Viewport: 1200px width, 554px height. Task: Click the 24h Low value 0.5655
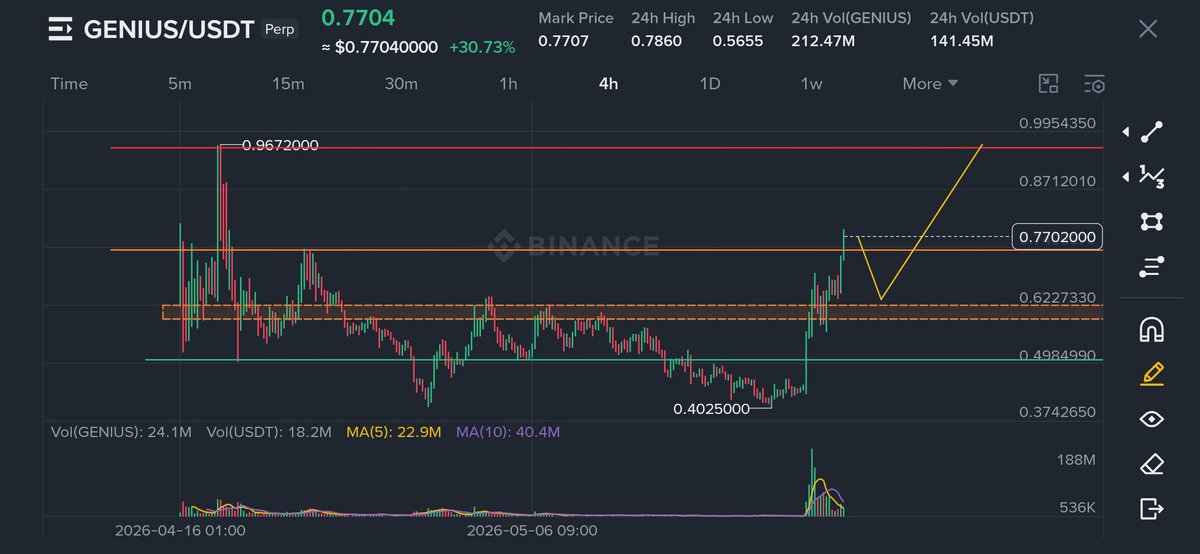(738, 41)
